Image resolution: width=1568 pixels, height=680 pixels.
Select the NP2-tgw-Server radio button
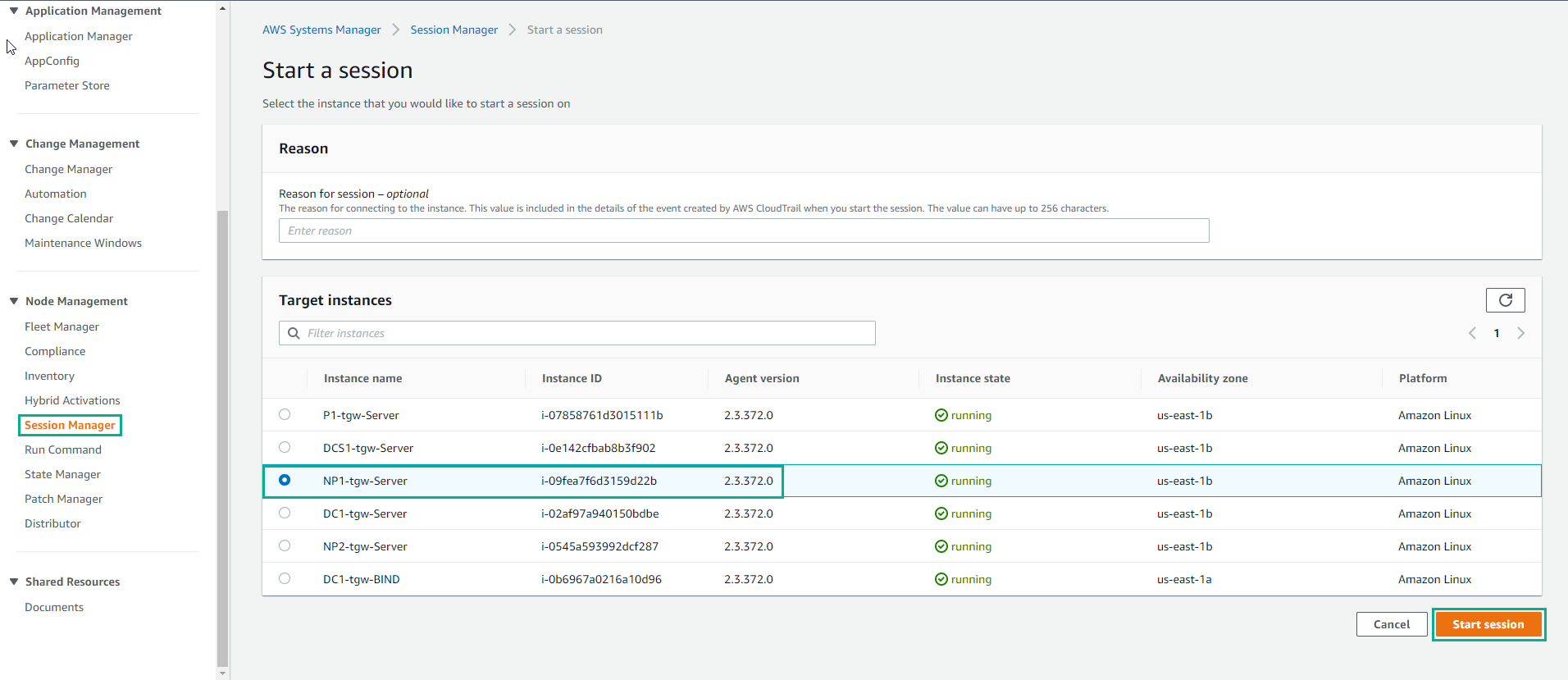(285, 545)
